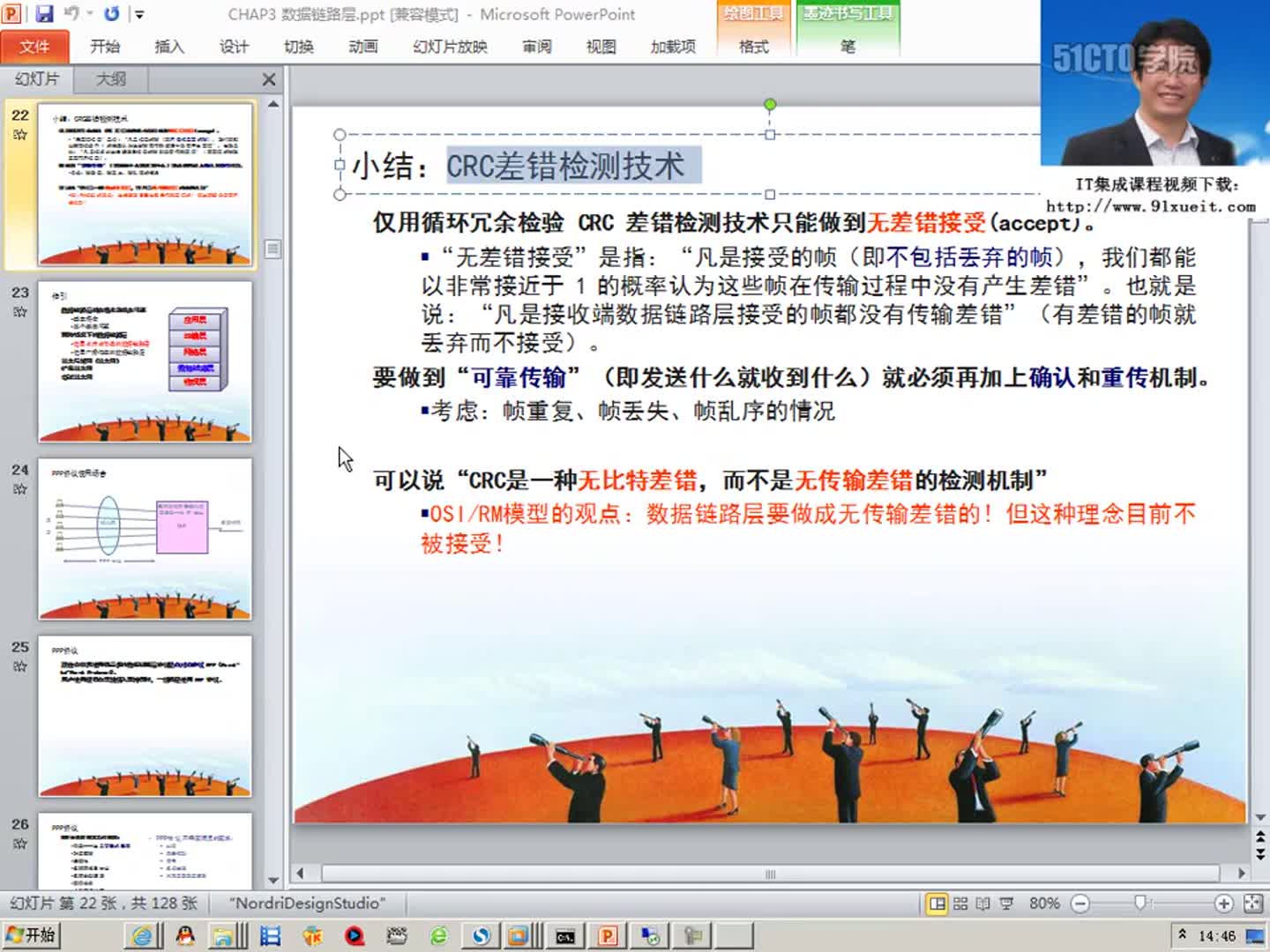Select the 大纲 outline pane tab
This screenshot has width=1270, height=952.
point(110,78)
